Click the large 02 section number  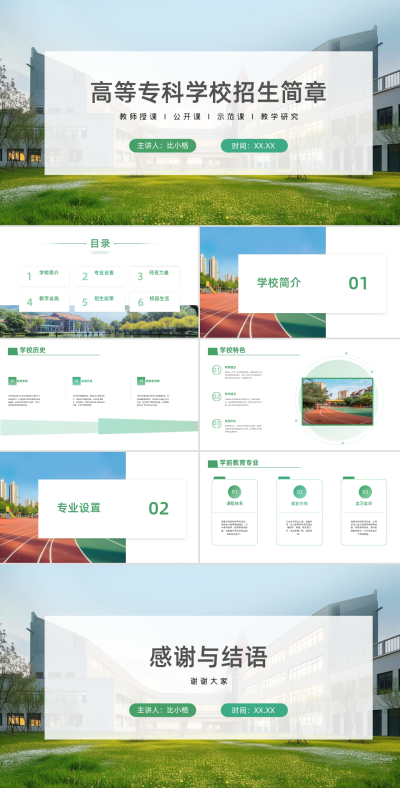coord(159,509)
